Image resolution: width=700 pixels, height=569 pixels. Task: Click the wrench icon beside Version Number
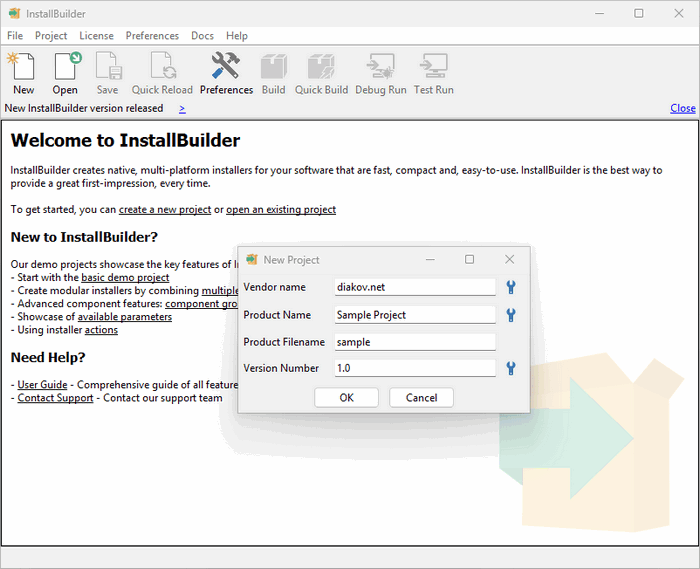pyautogui.click(x=510, y=368)
